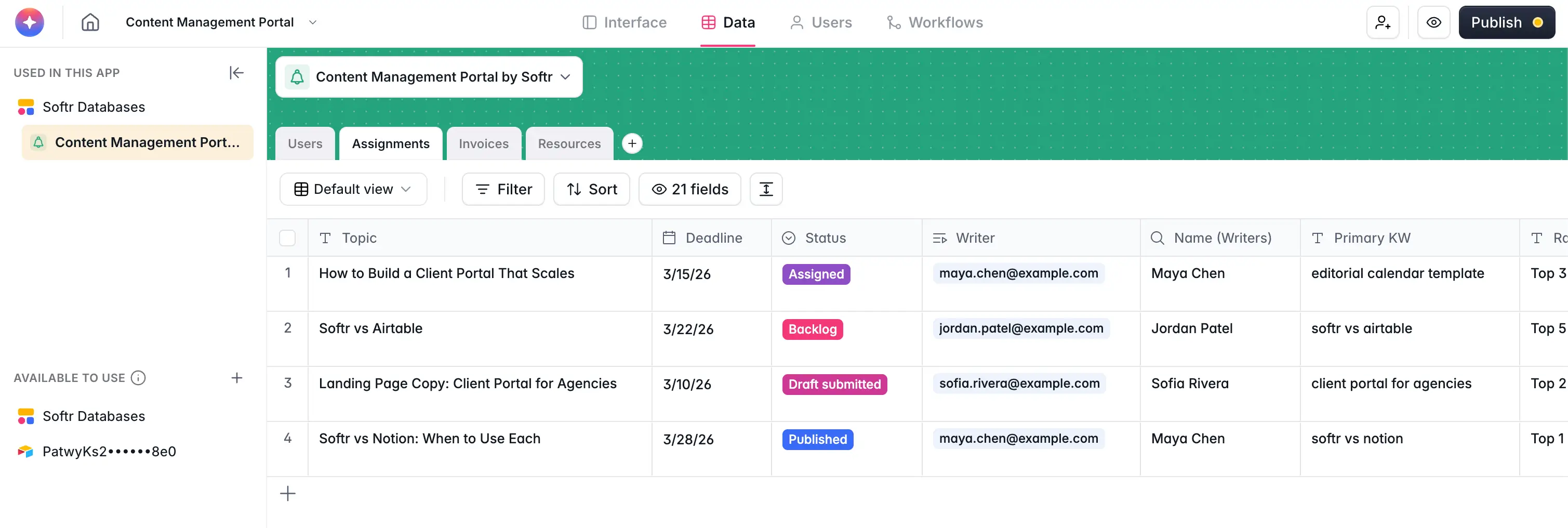This screenshot has width=1568, height=528.
Task: Click the invite user icon
Action: [1383, 22]
